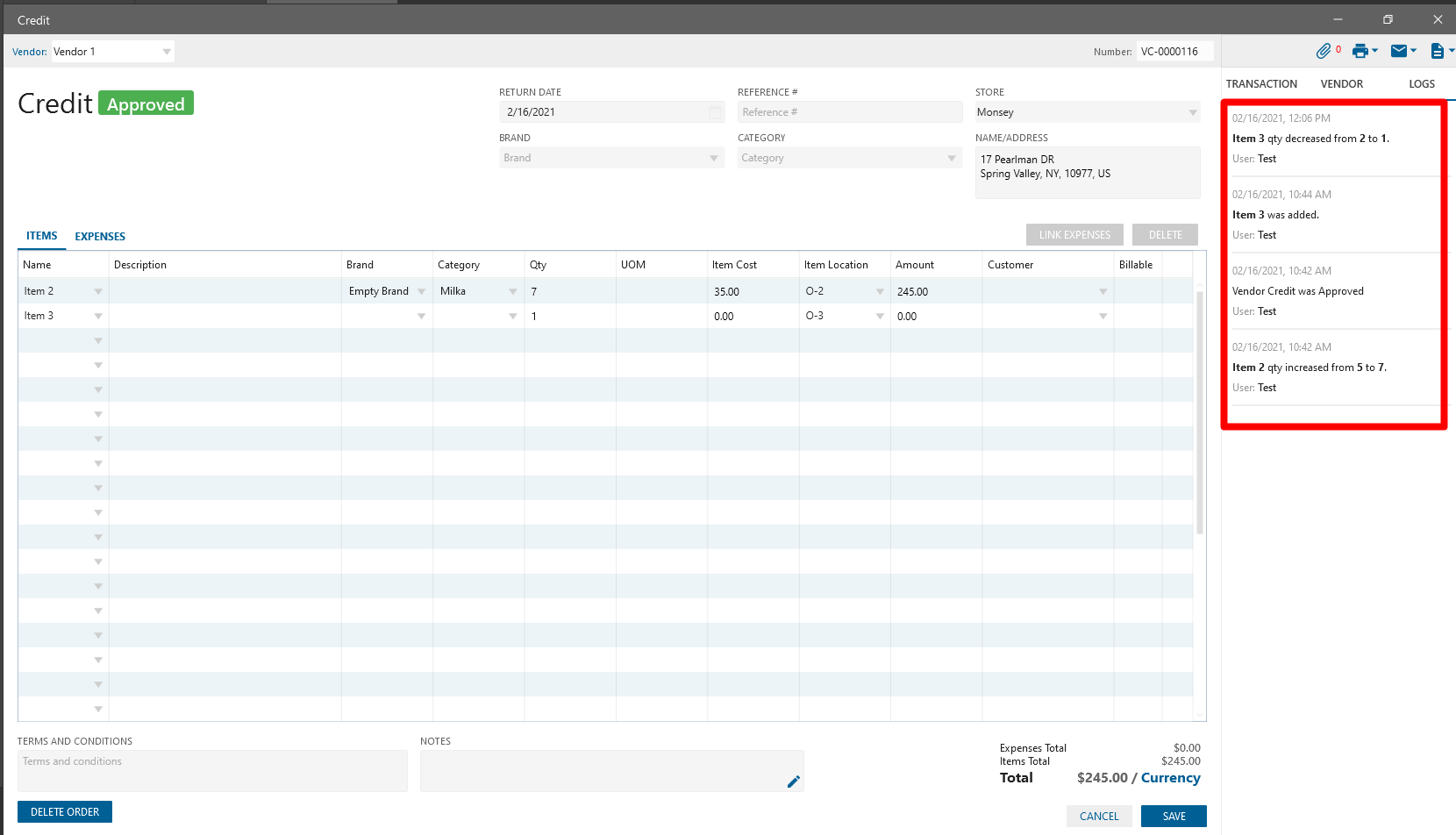Open the TRANSACTION side tab
This screenshot has width=1456, height=835.
coord(1261,84)
